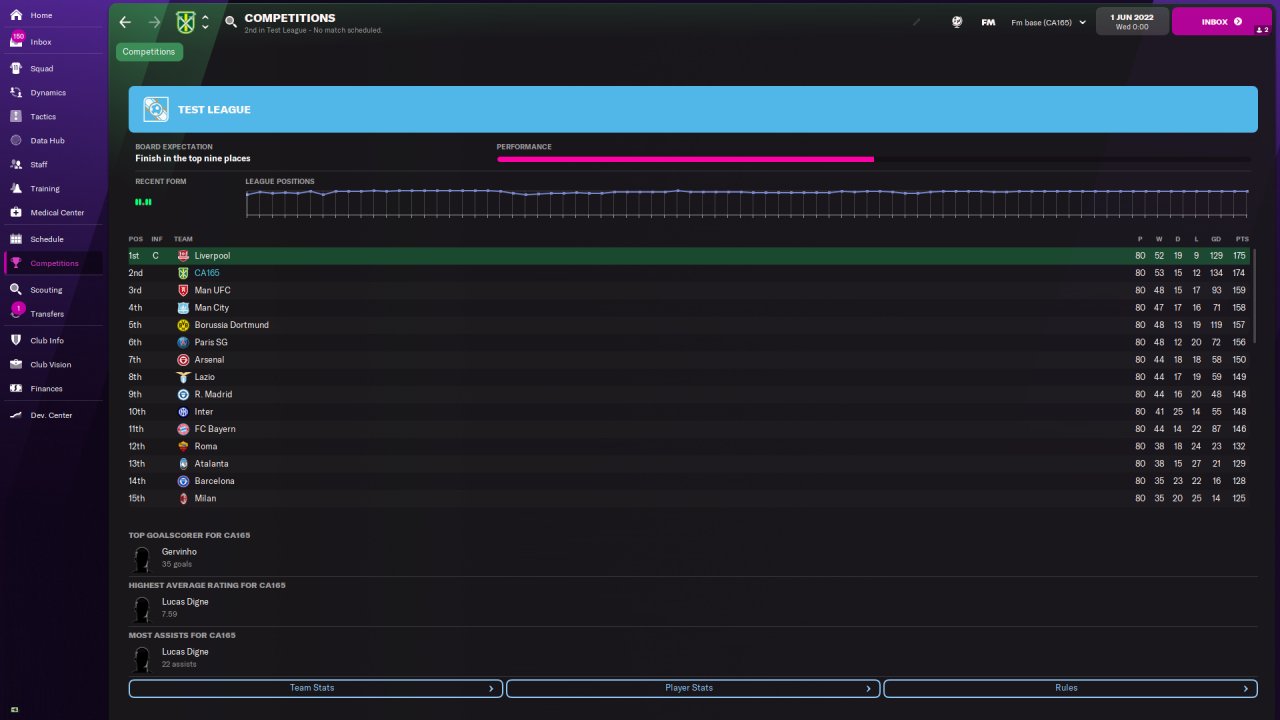
Task: Go to Club Vision in the sidebar
Action: [x=51, y=365]
